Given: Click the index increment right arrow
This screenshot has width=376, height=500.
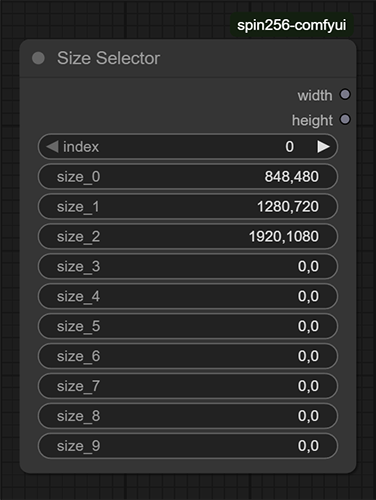Looking at the screenshot, I should coord(323,147).
